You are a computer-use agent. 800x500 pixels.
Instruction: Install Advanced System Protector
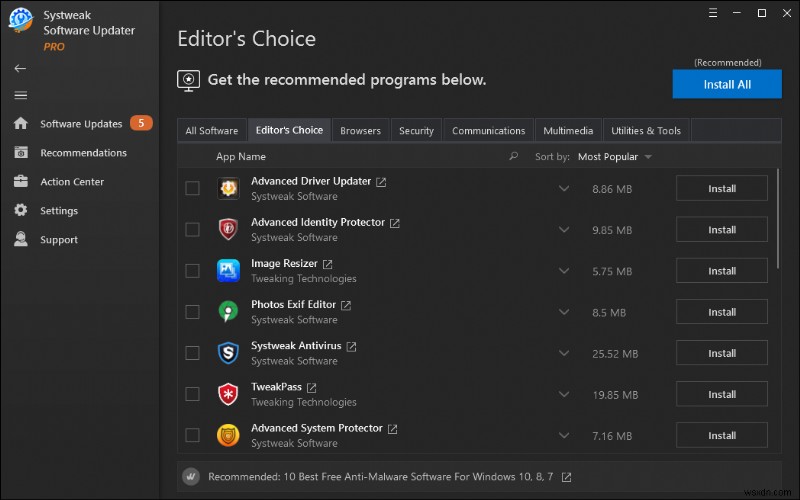[x=722, y=435]
